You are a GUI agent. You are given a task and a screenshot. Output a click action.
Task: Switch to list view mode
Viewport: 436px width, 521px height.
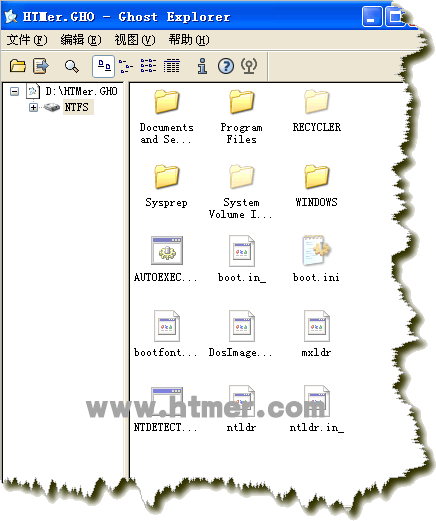[x=149, y=66]
